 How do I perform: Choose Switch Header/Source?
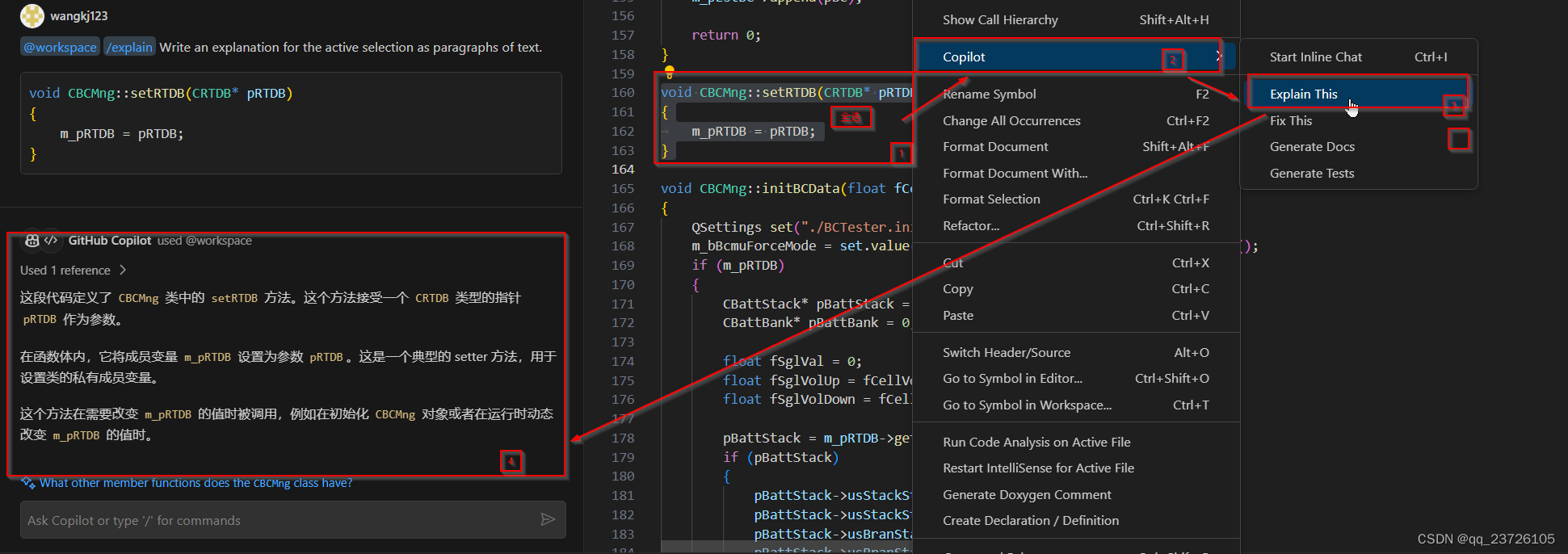[1076, 352]
